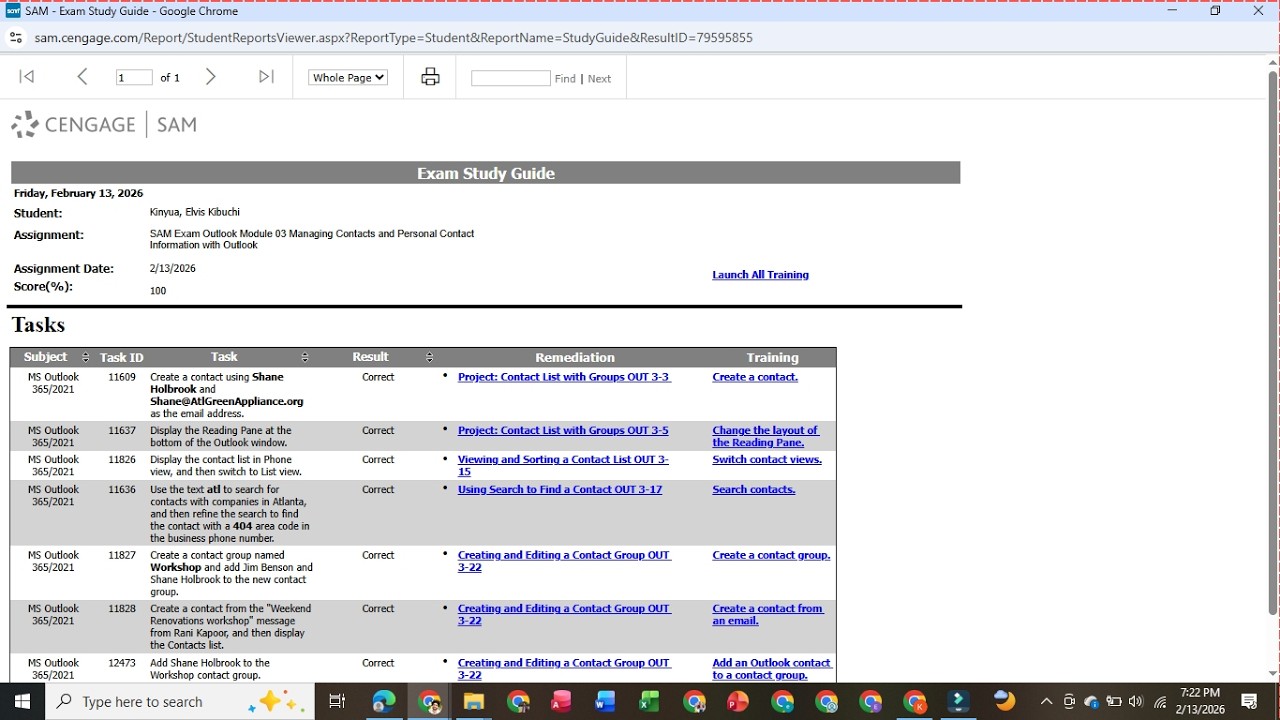Click the current page number field
The width and height of the screenshot is (1280, 720).
coord(134,77)
